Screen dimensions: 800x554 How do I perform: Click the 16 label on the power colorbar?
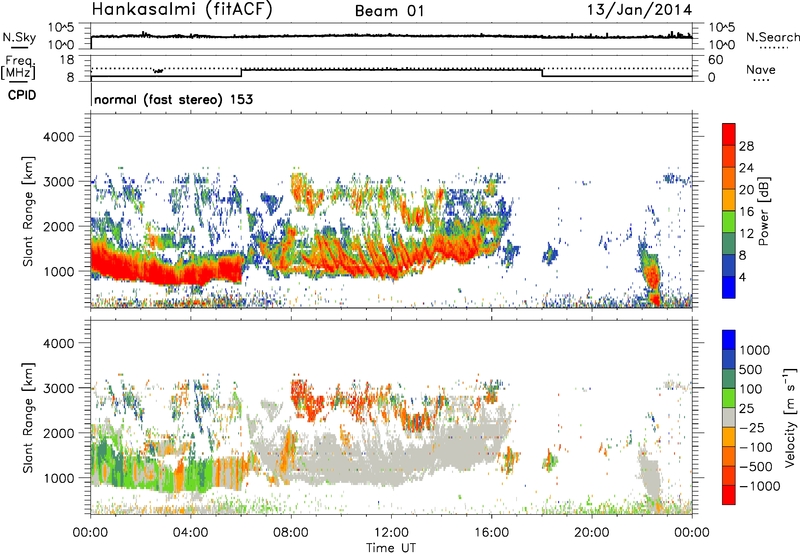pyautogui.click(x=746, y=212)
